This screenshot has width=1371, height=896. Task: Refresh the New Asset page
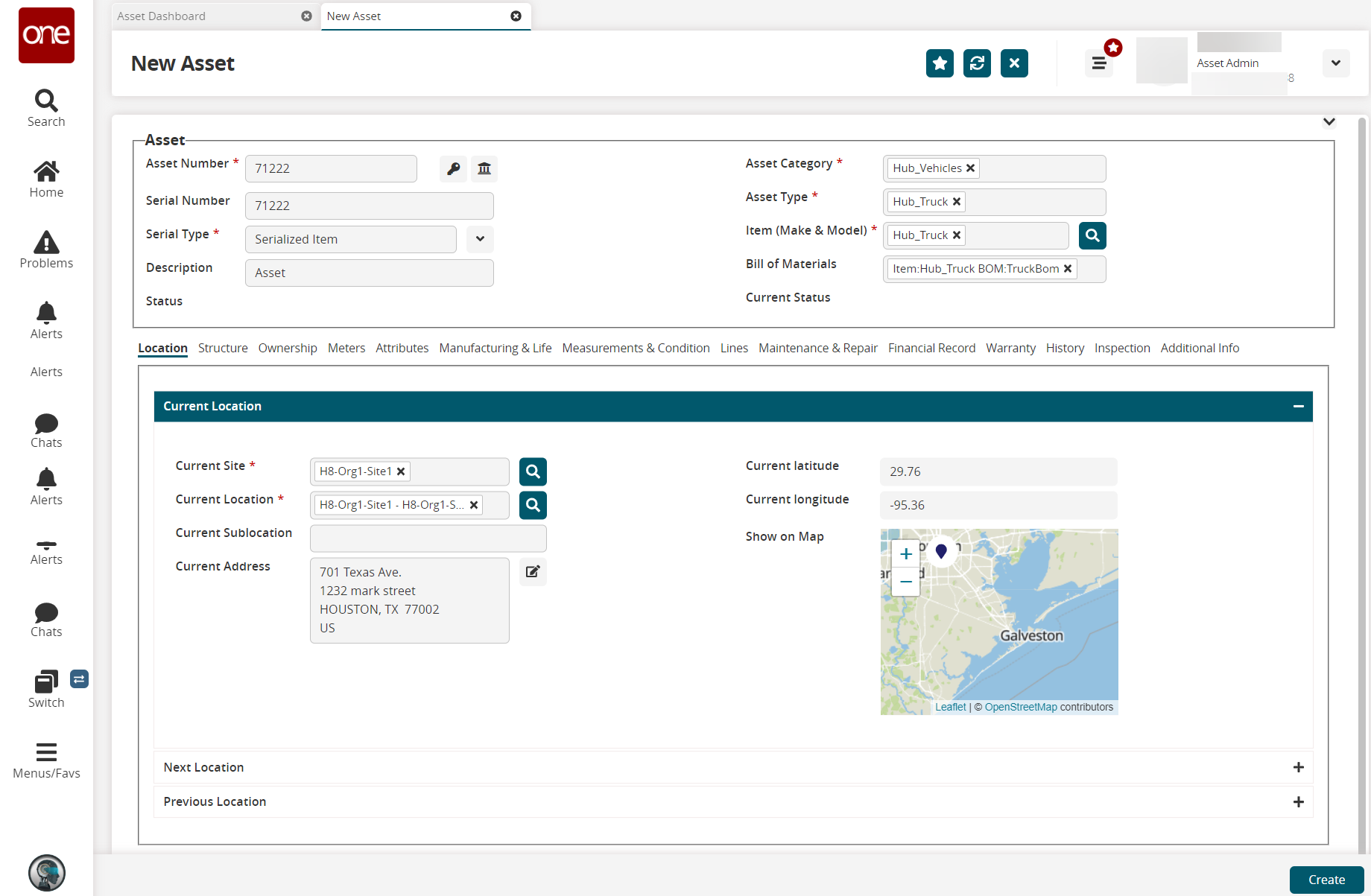[x=977, y=63]
